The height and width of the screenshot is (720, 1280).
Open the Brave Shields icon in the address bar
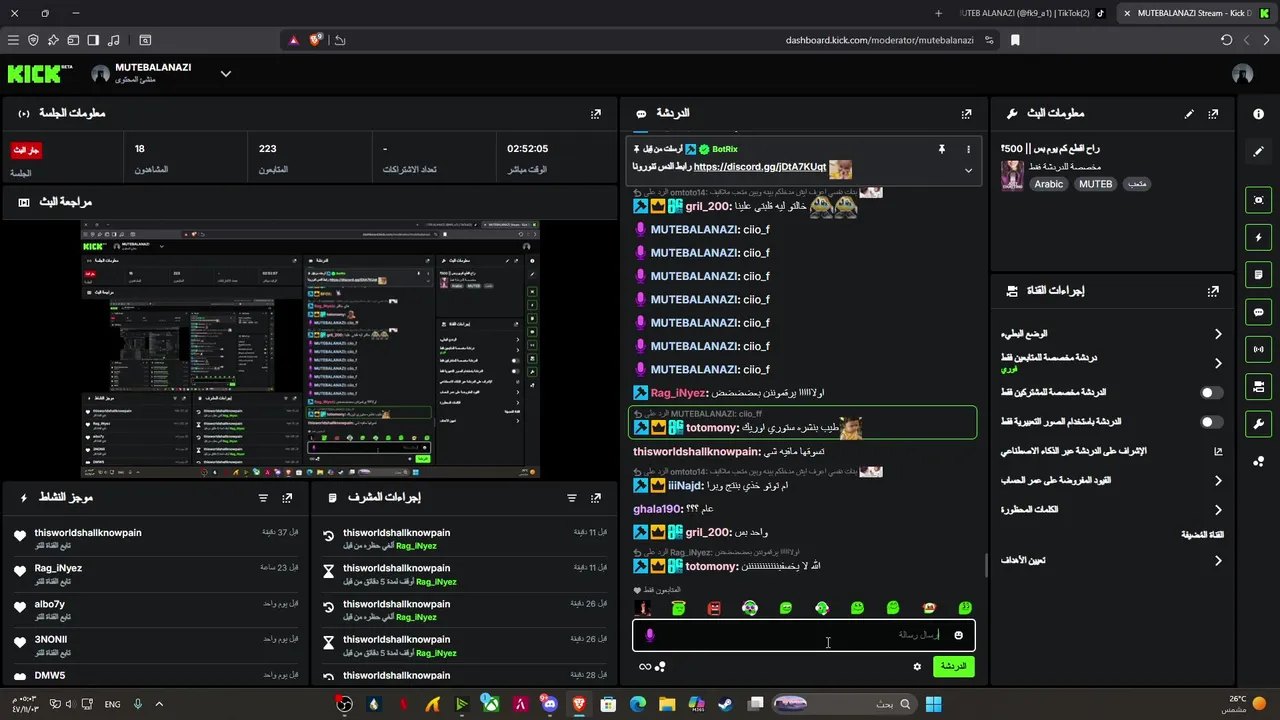click(316, 40)
